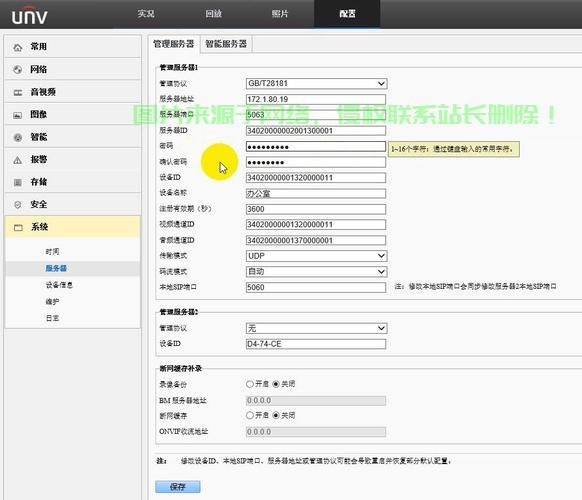Open the 照片 photo tab
The height and width of the screenshot is (500, 582).
tap(280, 14)
